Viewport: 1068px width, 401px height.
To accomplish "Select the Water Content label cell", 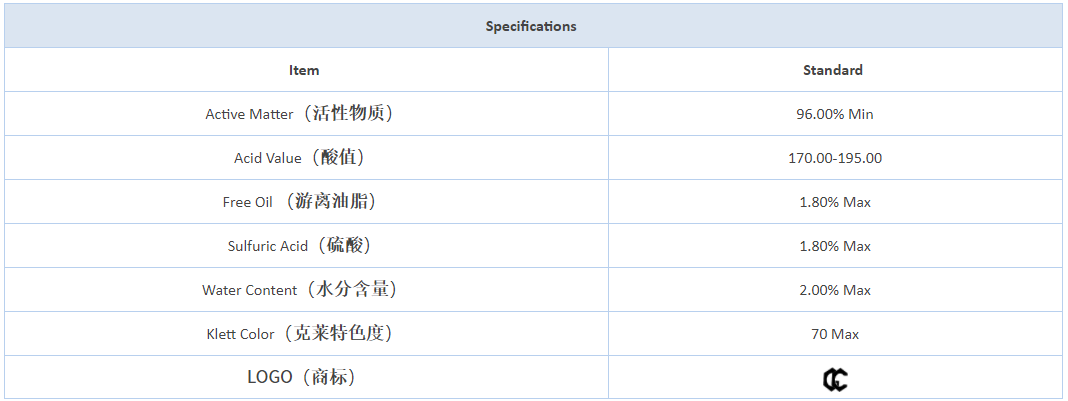I will pyautogui.click(x=307, y=289).
